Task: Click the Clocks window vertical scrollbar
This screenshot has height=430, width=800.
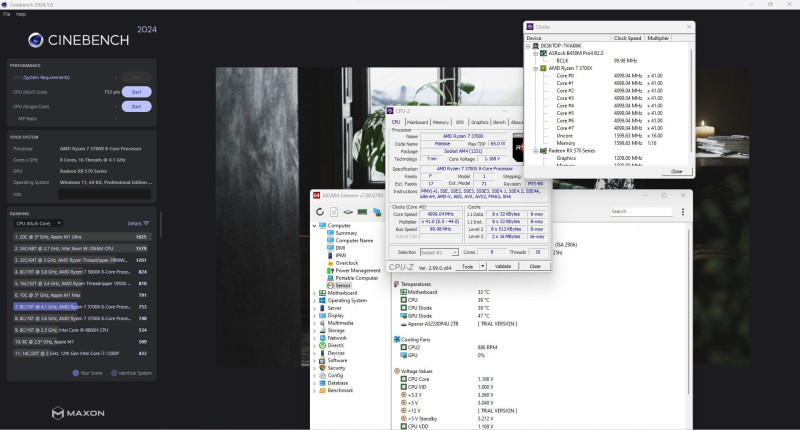Action: click(x=692, y=100)
